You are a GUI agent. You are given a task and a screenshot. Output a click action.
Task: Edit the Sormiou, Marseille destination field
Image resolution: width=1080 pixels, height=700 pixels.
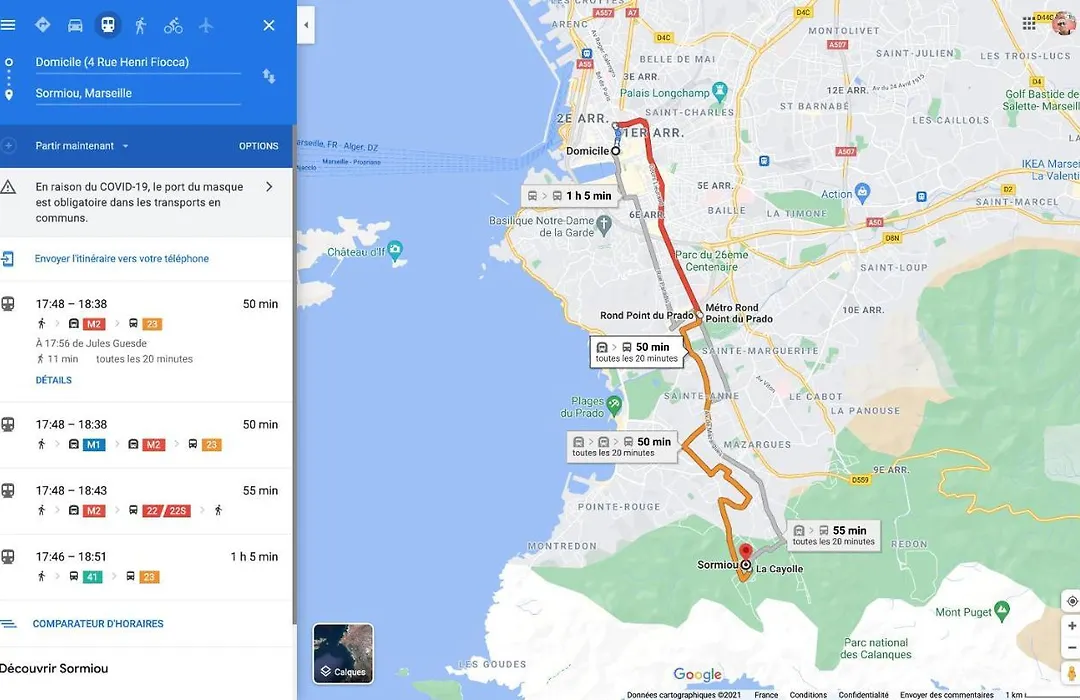pyautogui.click(x=138, y=93)
